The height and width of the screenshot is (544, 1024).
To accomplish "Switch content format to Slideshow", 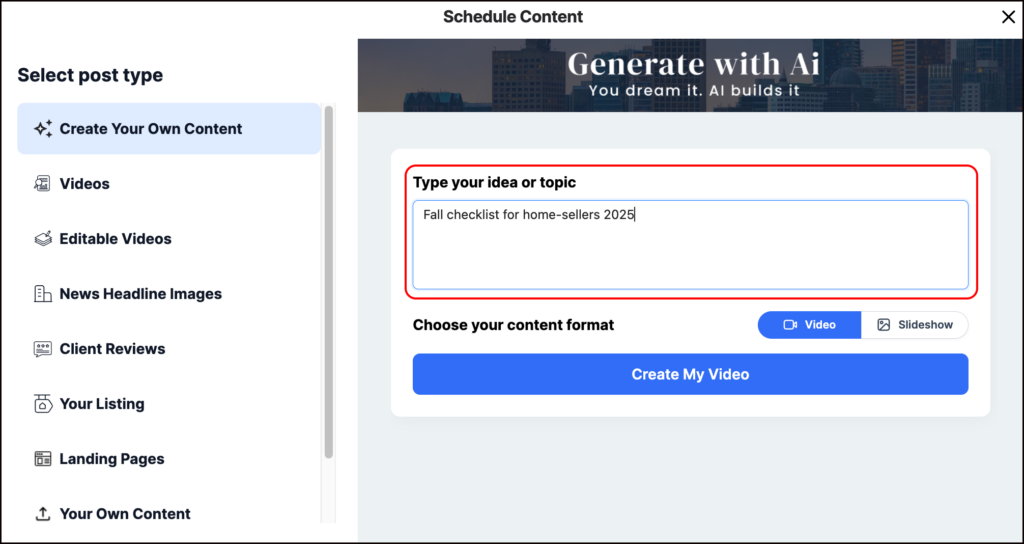I will point(914,325).
